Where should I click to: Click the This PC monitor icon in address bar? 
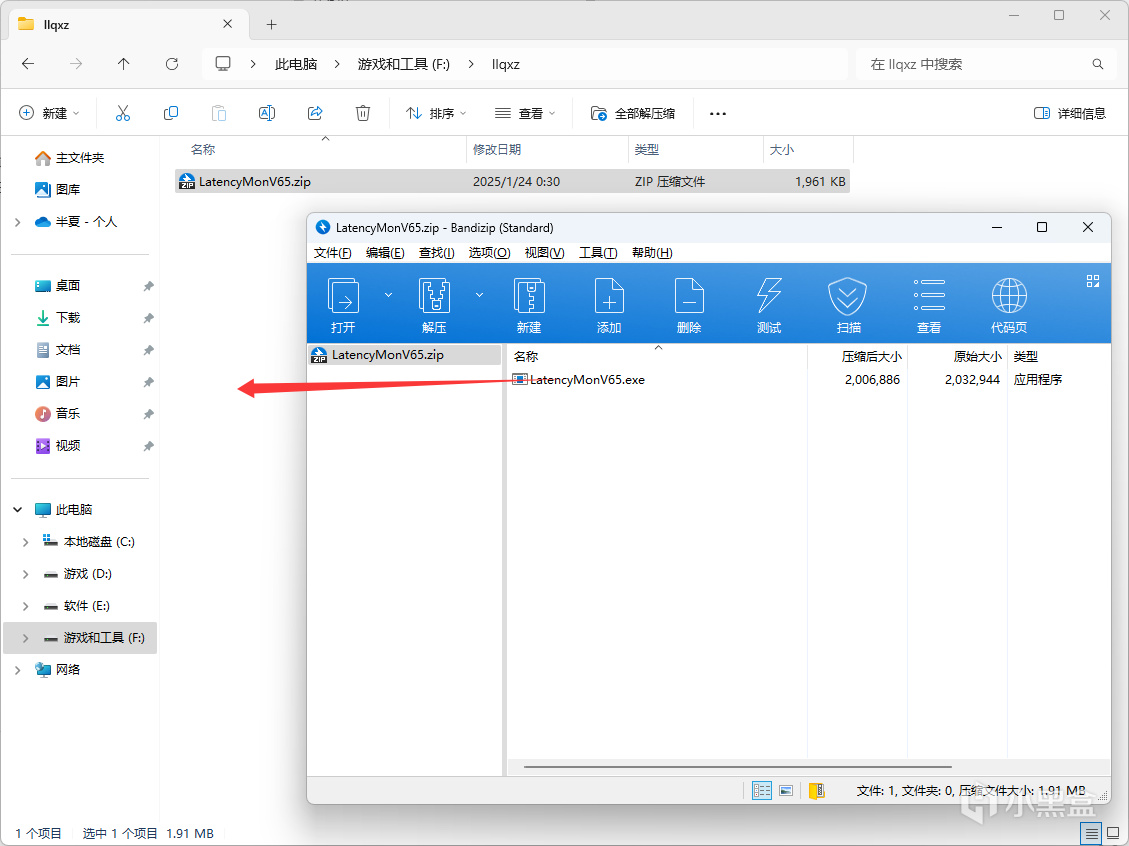[x=223, y=64]
